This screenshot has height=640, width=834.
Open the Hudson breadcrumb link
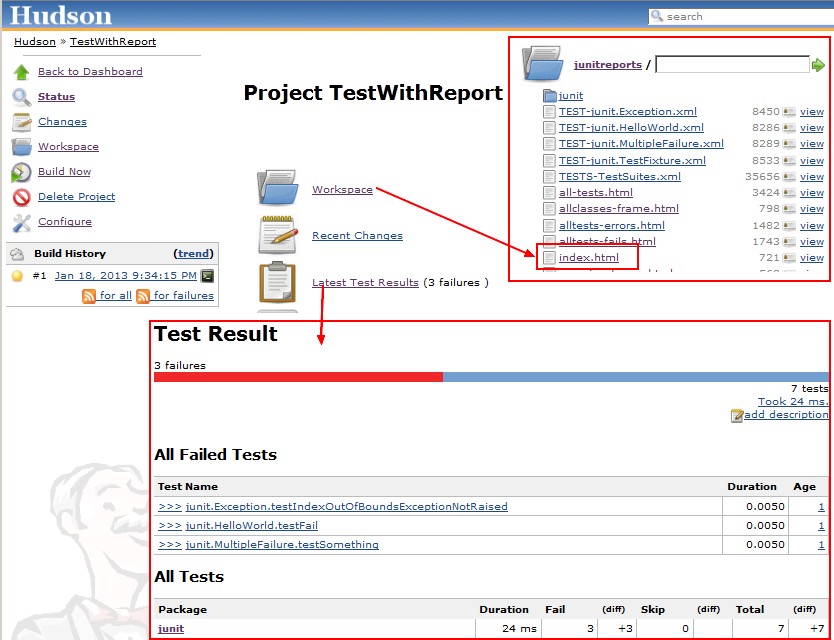pos(33,42)
